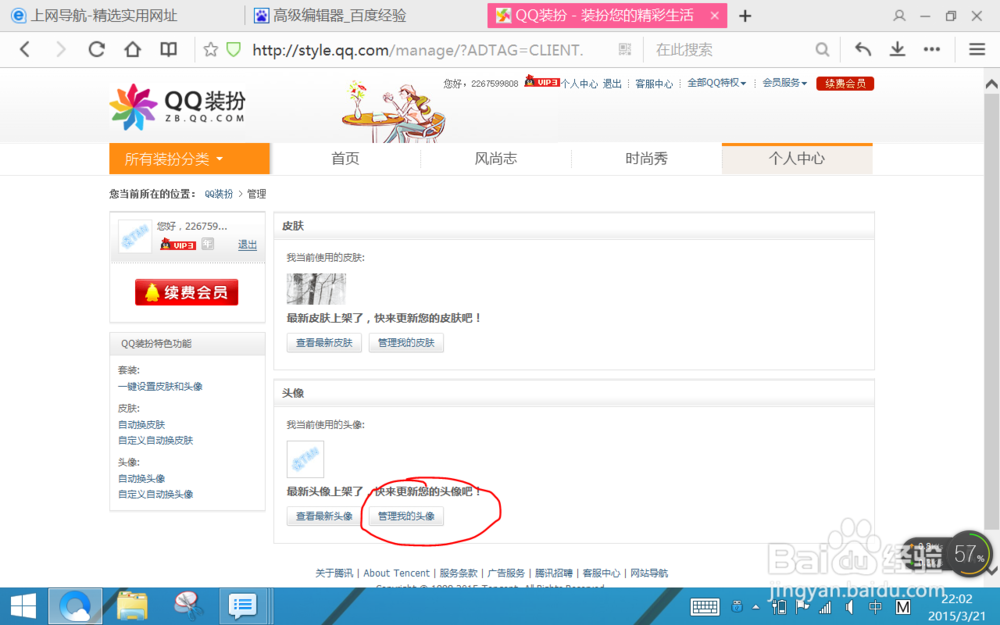The width and height of the screenshot is (1000, 625).
Task: Bookmark page with the star icon
Action: (210, 50)
